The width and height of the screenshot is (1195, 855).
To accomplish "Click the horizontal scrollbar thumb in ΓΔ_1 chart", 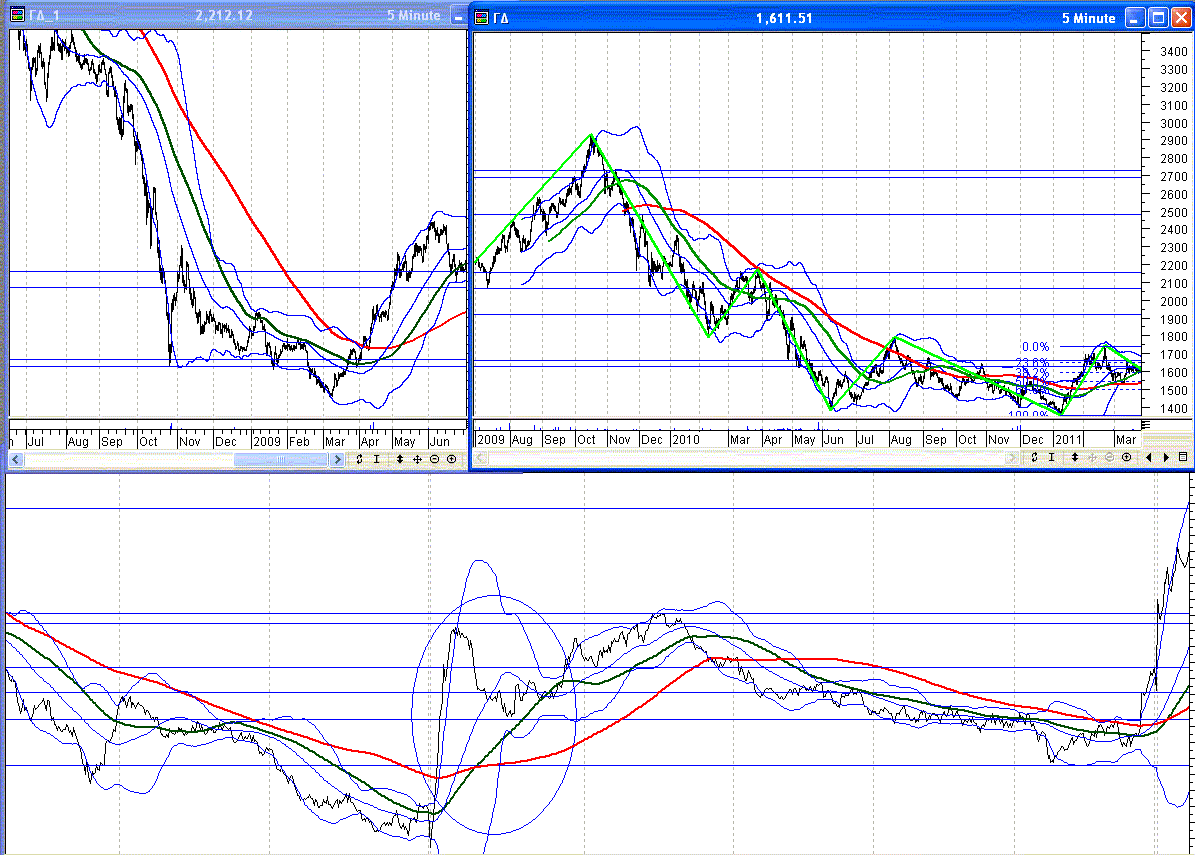I will tap(280, 459).
